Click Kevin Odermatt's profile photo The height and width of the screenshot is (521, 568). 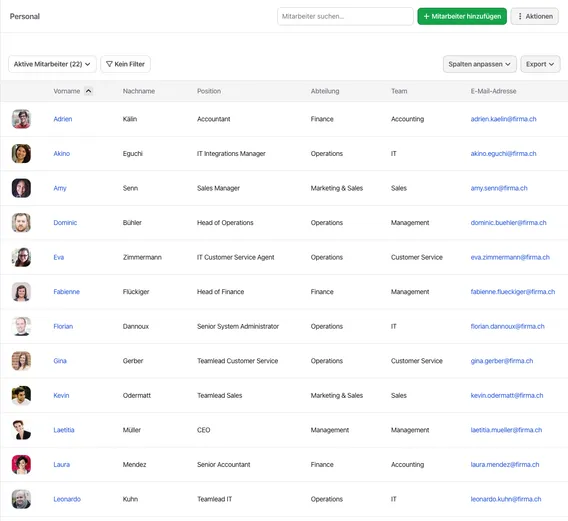pos(21,395)
